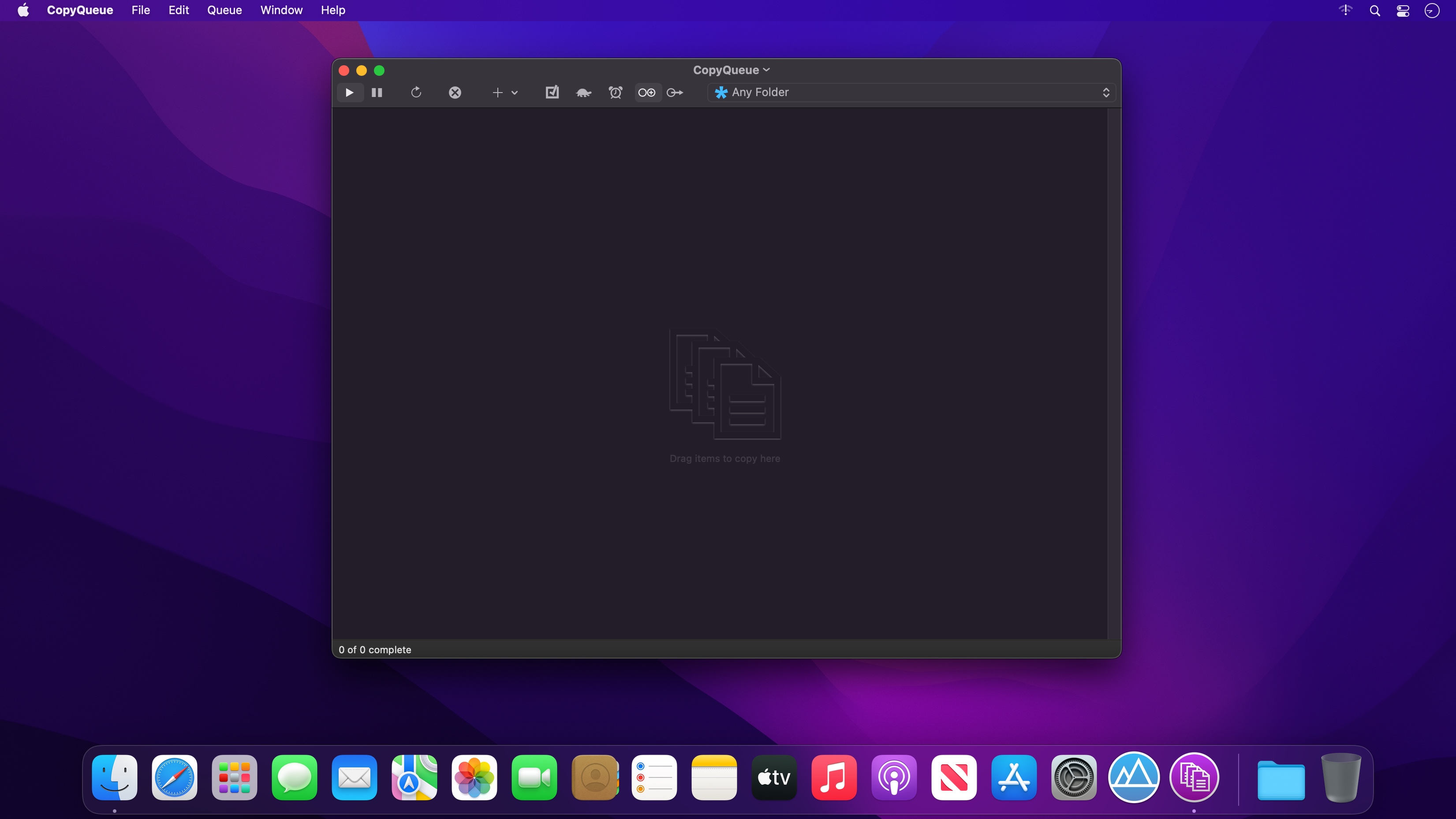Open Podcasts from the Dock

(894, 778)
